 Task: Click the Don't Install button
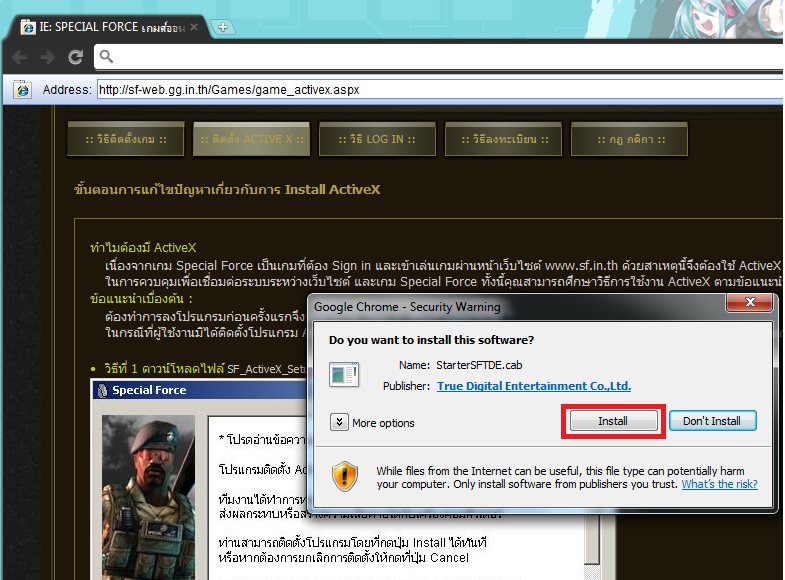click(x=712, y=421)
